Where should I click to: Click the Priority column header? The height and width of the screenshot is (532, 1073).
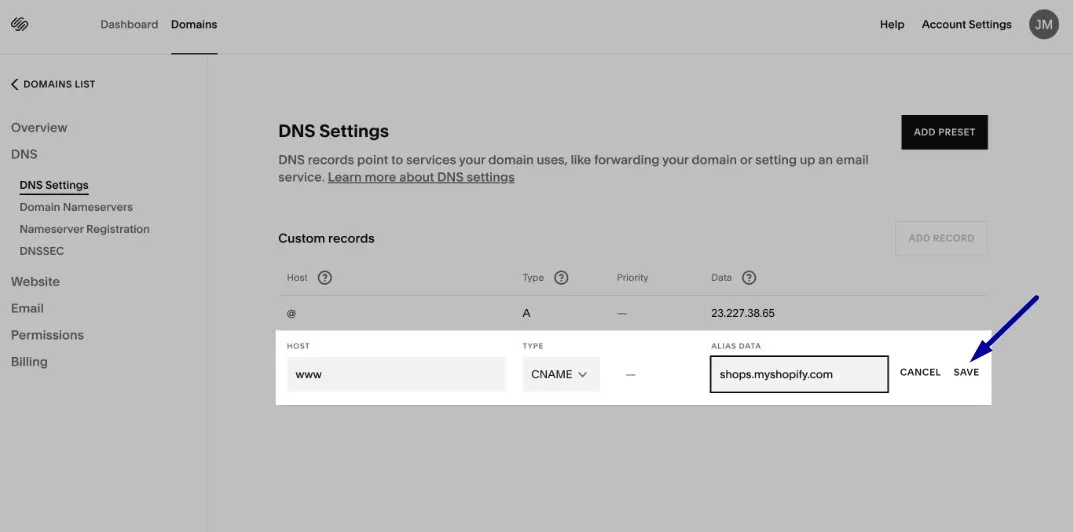632,278
